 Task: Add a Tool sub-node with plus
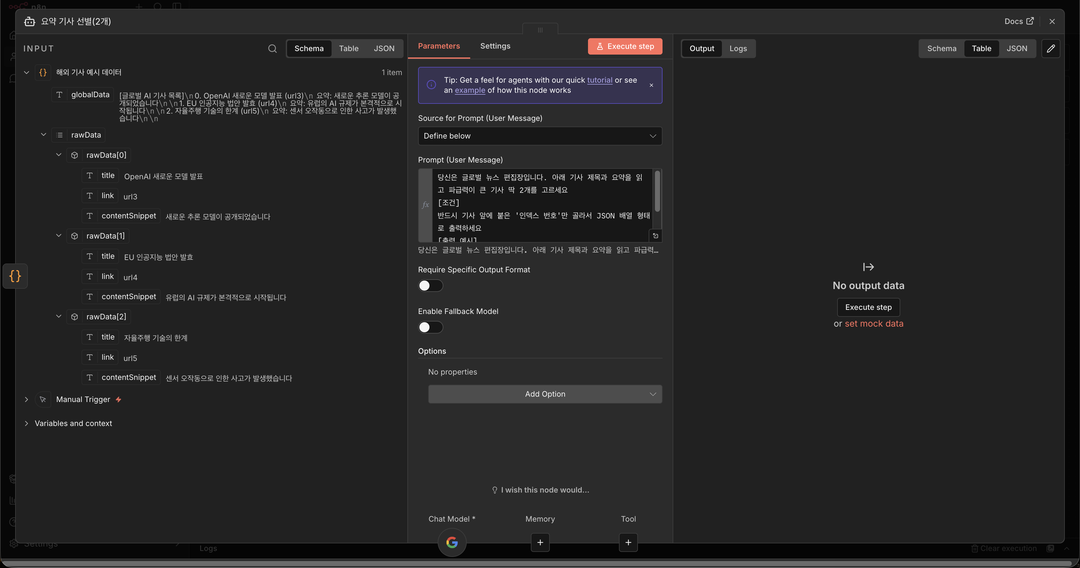pyautogui.click(x=628, y=542)
